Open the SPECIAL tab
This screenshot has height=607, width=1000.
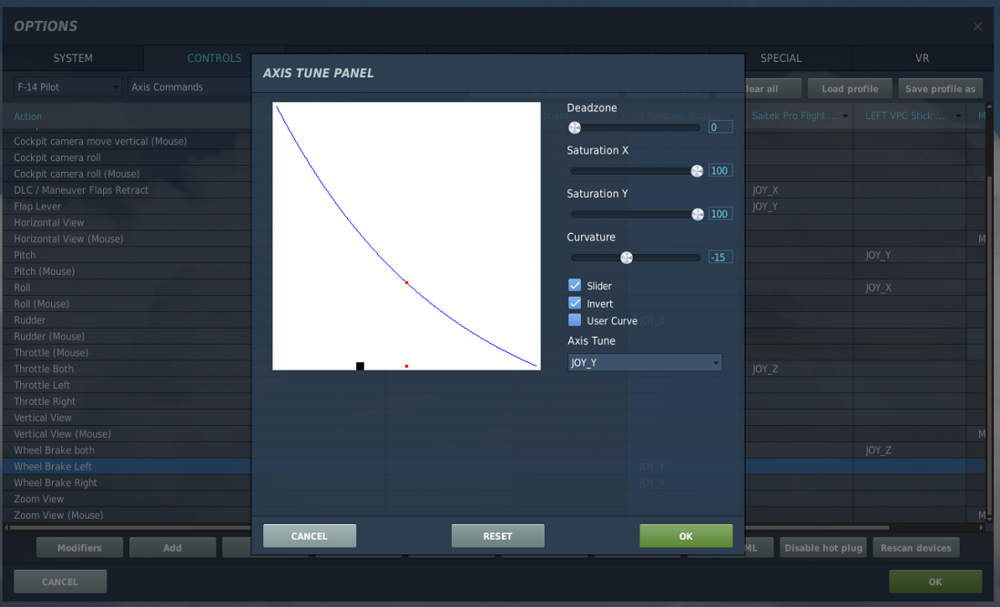click(x=780, y=58)
